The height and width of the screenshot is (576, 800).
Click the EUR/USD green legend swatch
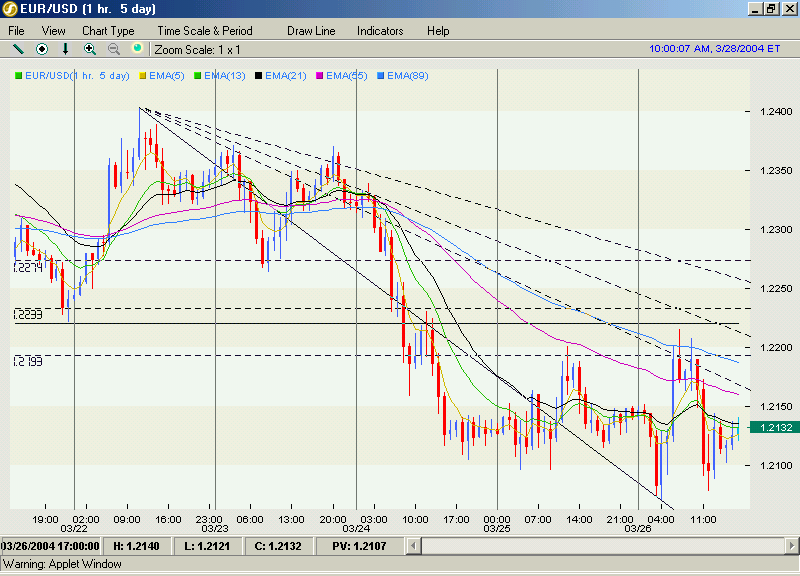[x=19, y=76]
